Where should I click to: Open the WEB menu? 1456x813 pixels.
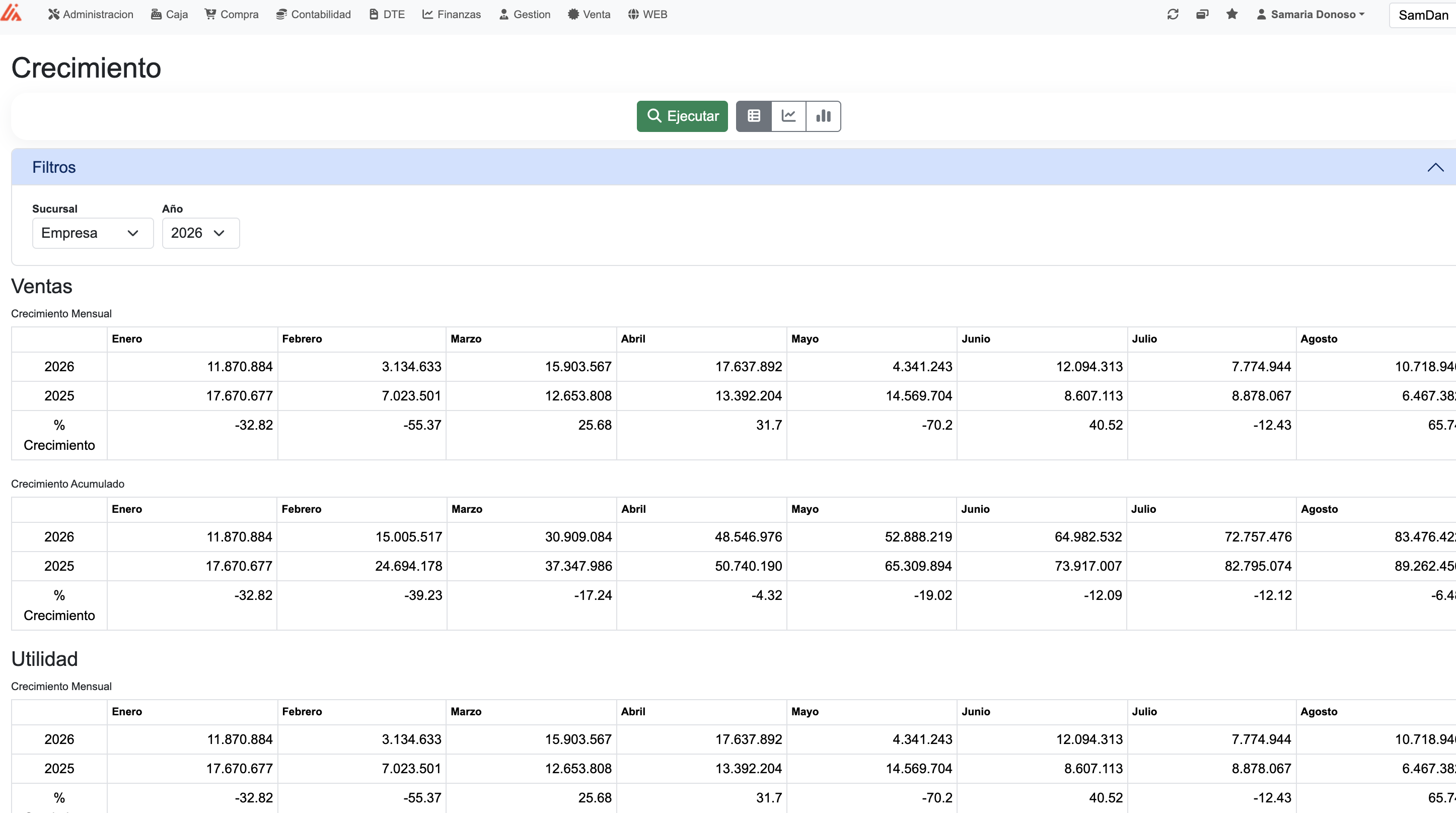pyautogui.click(x=648, y=14)
